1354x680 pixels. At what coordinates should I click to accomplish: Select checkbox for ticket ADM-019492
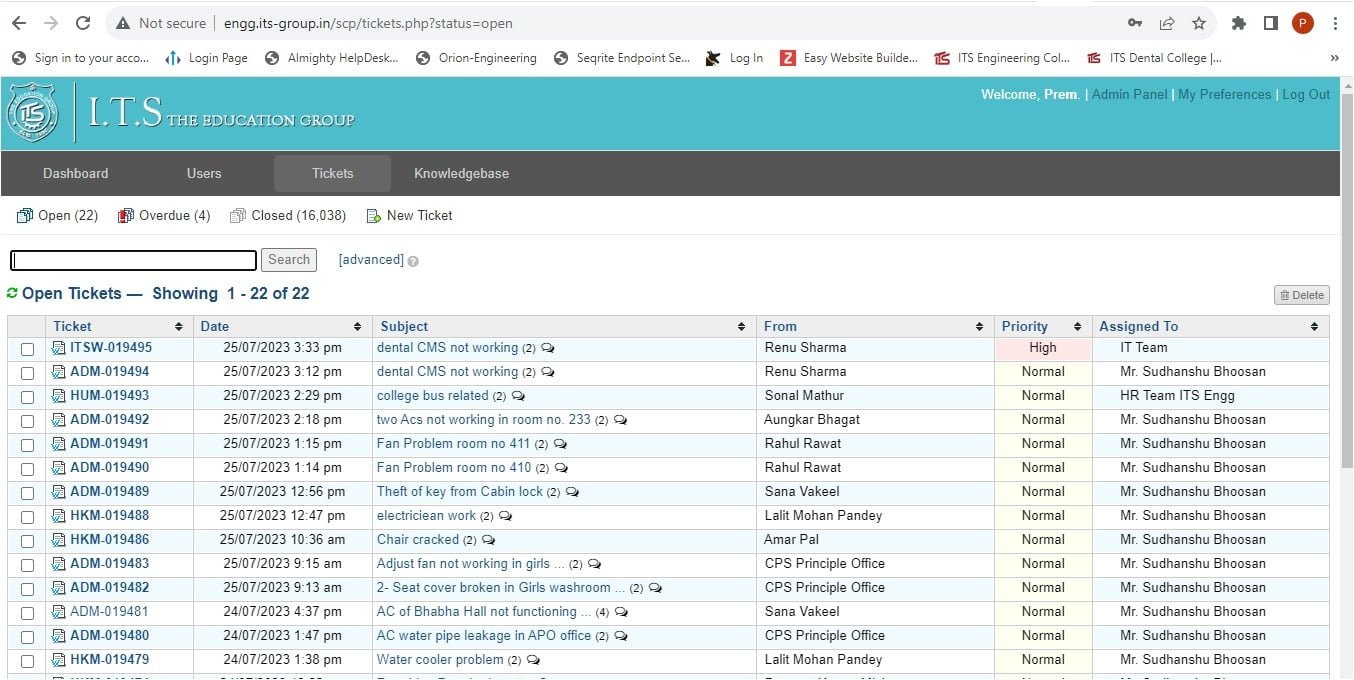point(27,421)
